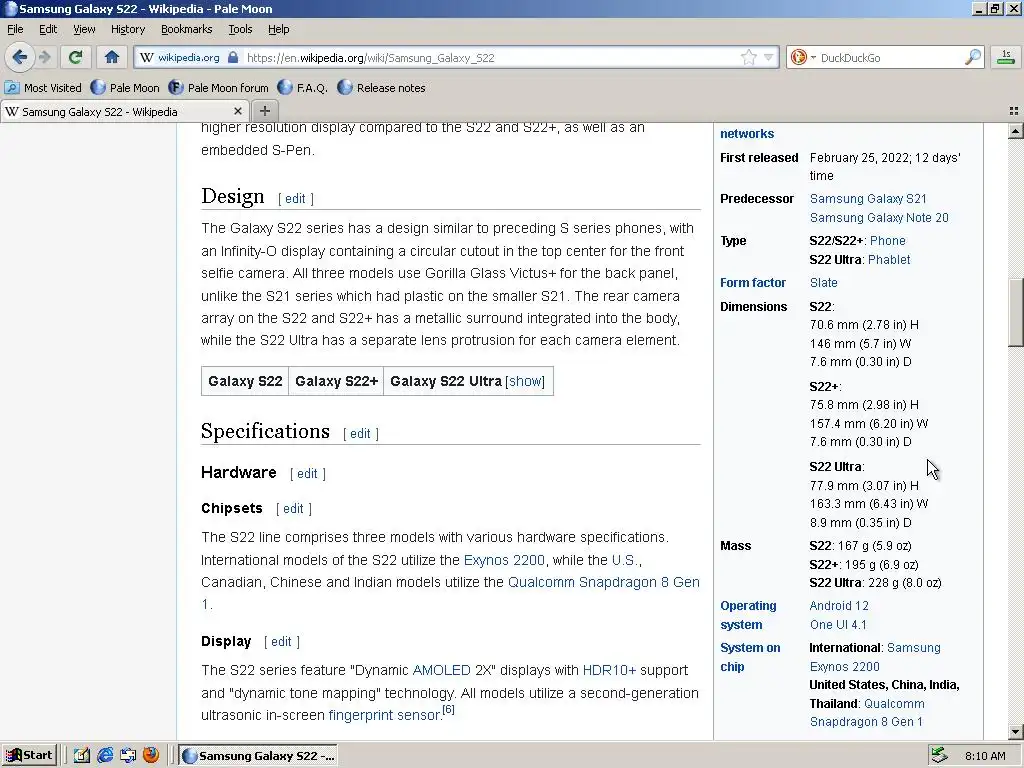Open the Bookmarks menu

pos(187,29)
